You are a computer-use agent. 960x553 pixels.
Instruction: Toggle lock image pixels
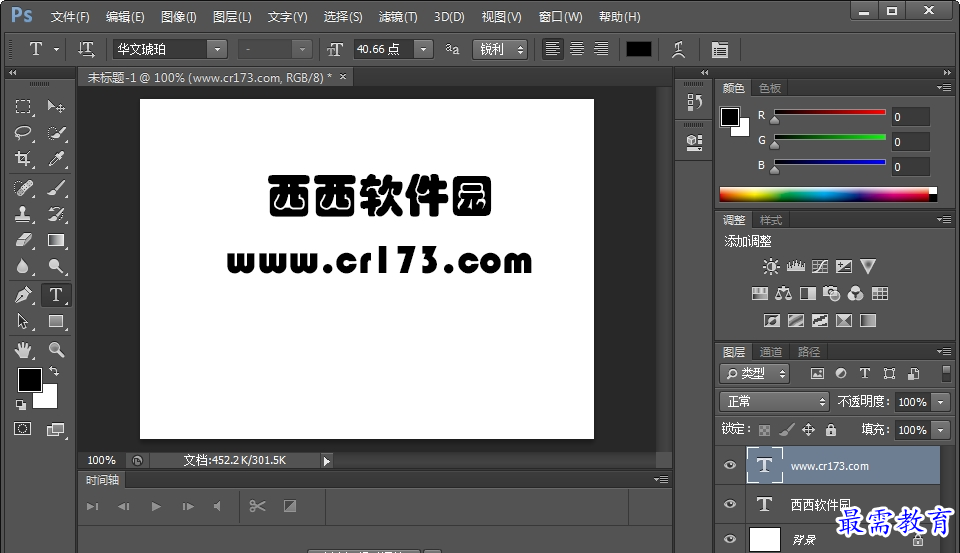tap(787, 430)
